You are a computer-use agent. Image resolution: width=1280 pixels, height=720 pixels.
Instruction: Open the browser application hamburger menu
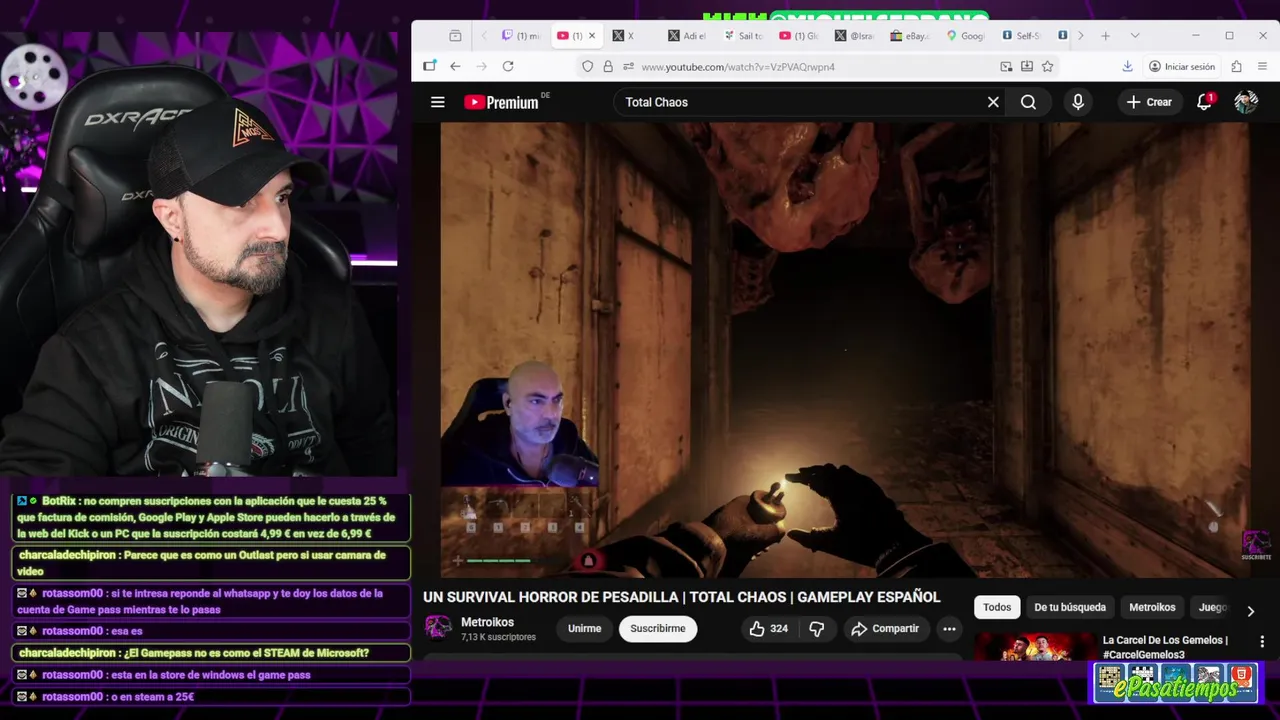click(x=1264, y=66)
